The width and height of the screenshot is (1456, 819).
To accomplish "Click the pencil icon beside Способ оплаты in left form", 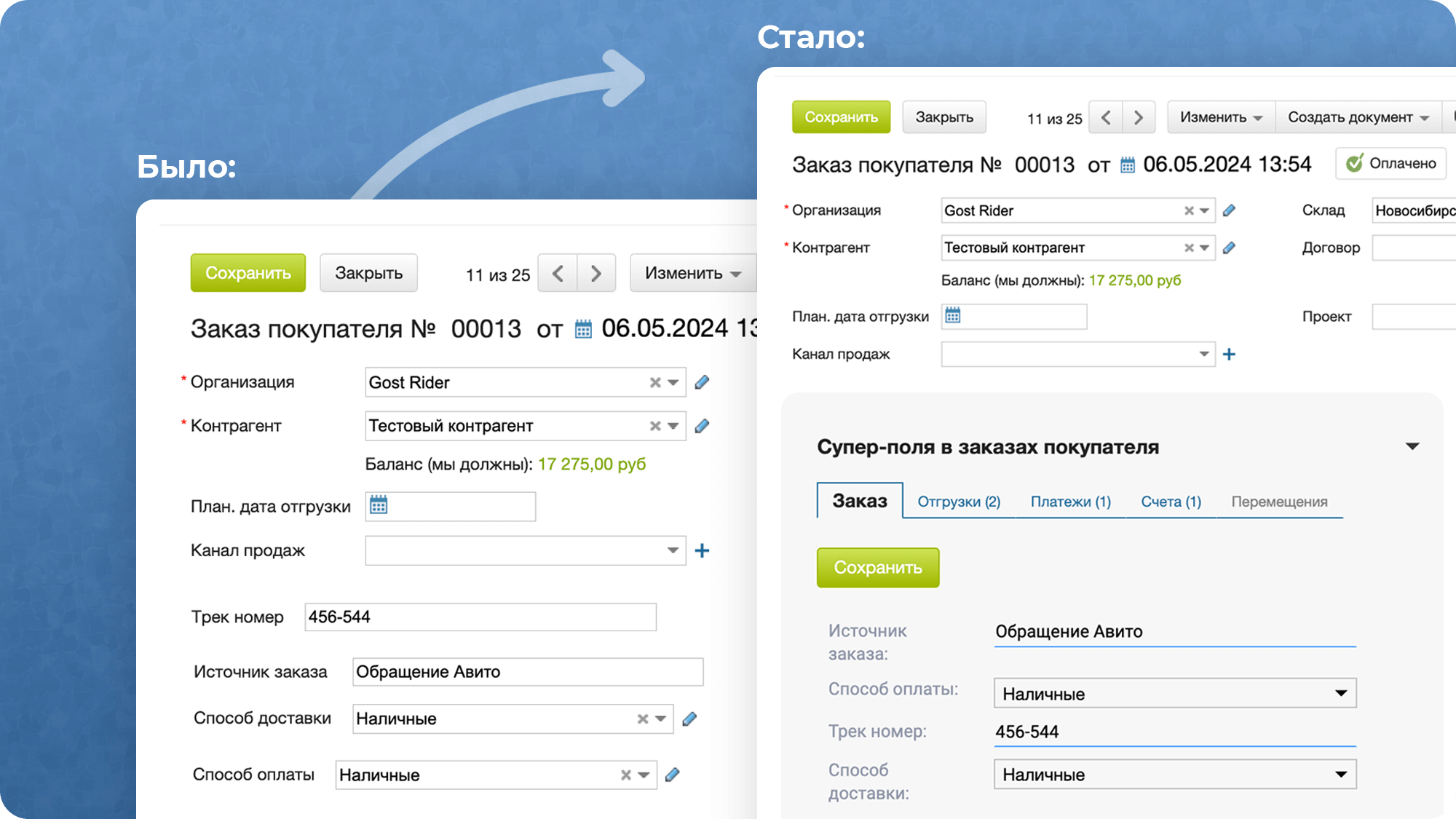I will (x=673, y=775).
